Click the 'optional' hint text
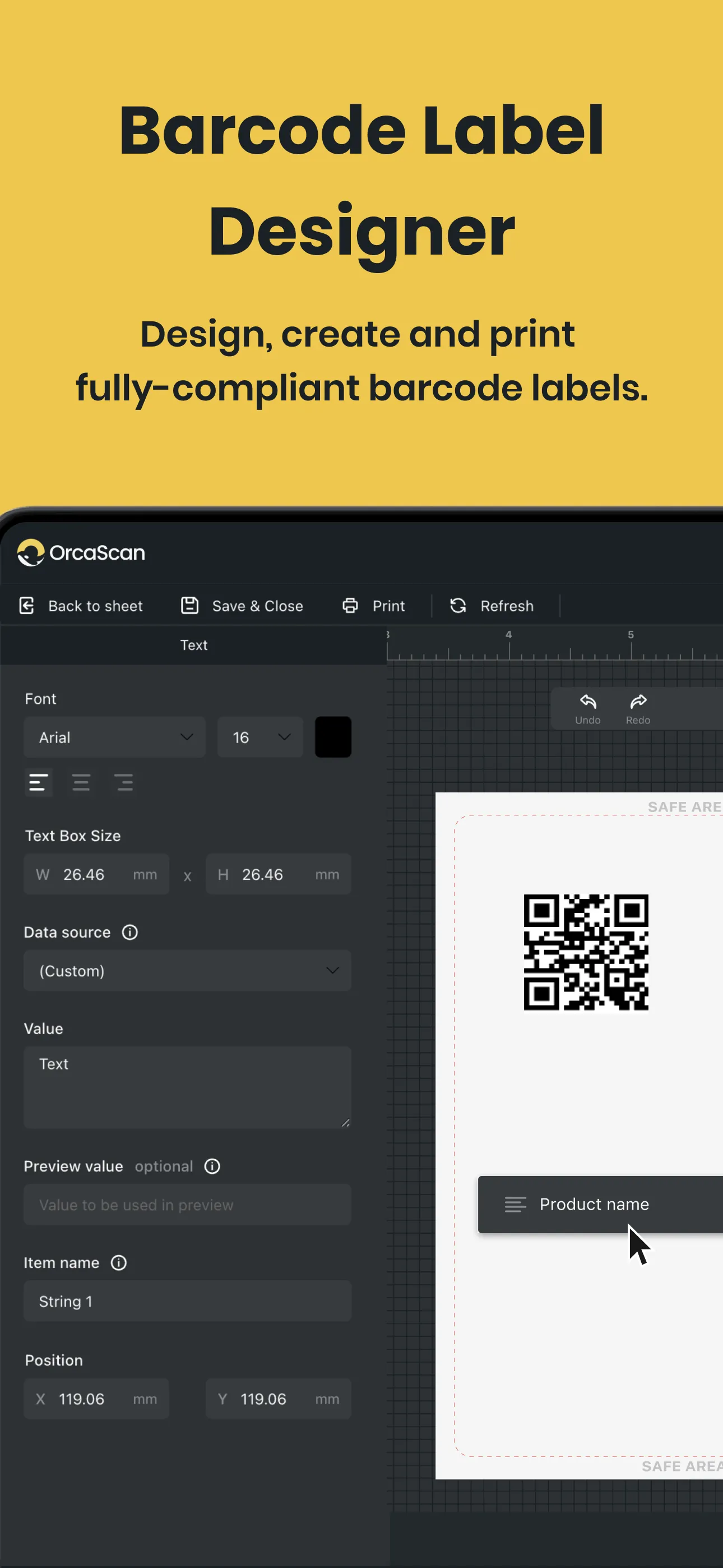Image resolution: width=723 pixels, height=1568 pixels. 164,1166
